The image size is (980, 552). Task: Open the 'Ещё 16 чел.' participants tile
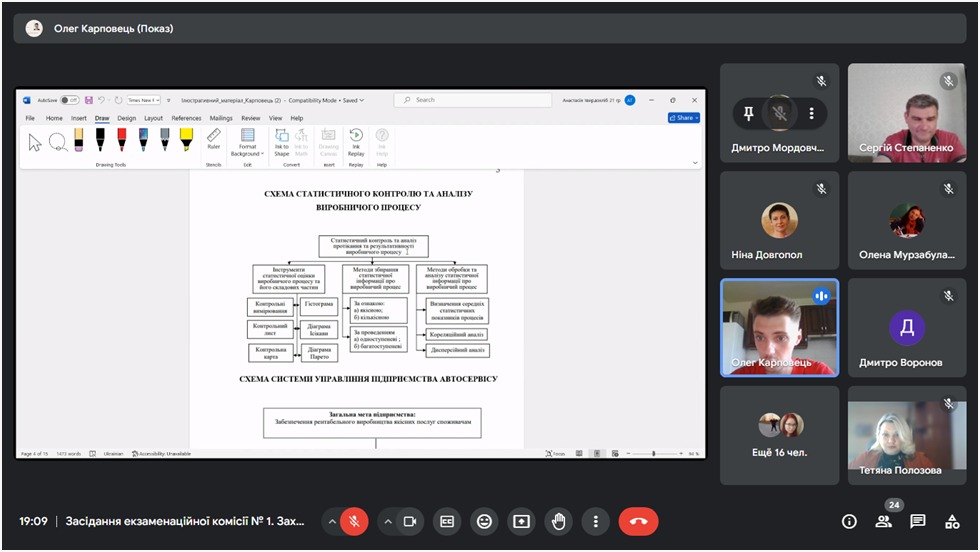pyautogui.click(x=779, y=435)
